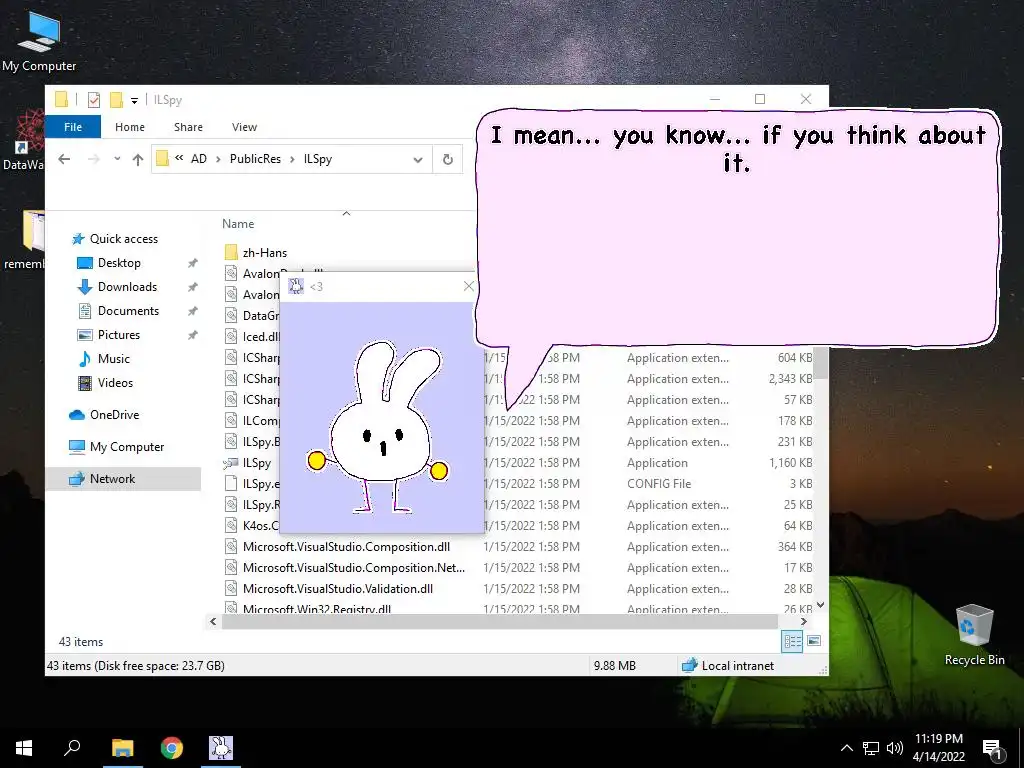Click the pink speech bubble
This screenshot has height=768, width=1024.
(x=737, y=229)
